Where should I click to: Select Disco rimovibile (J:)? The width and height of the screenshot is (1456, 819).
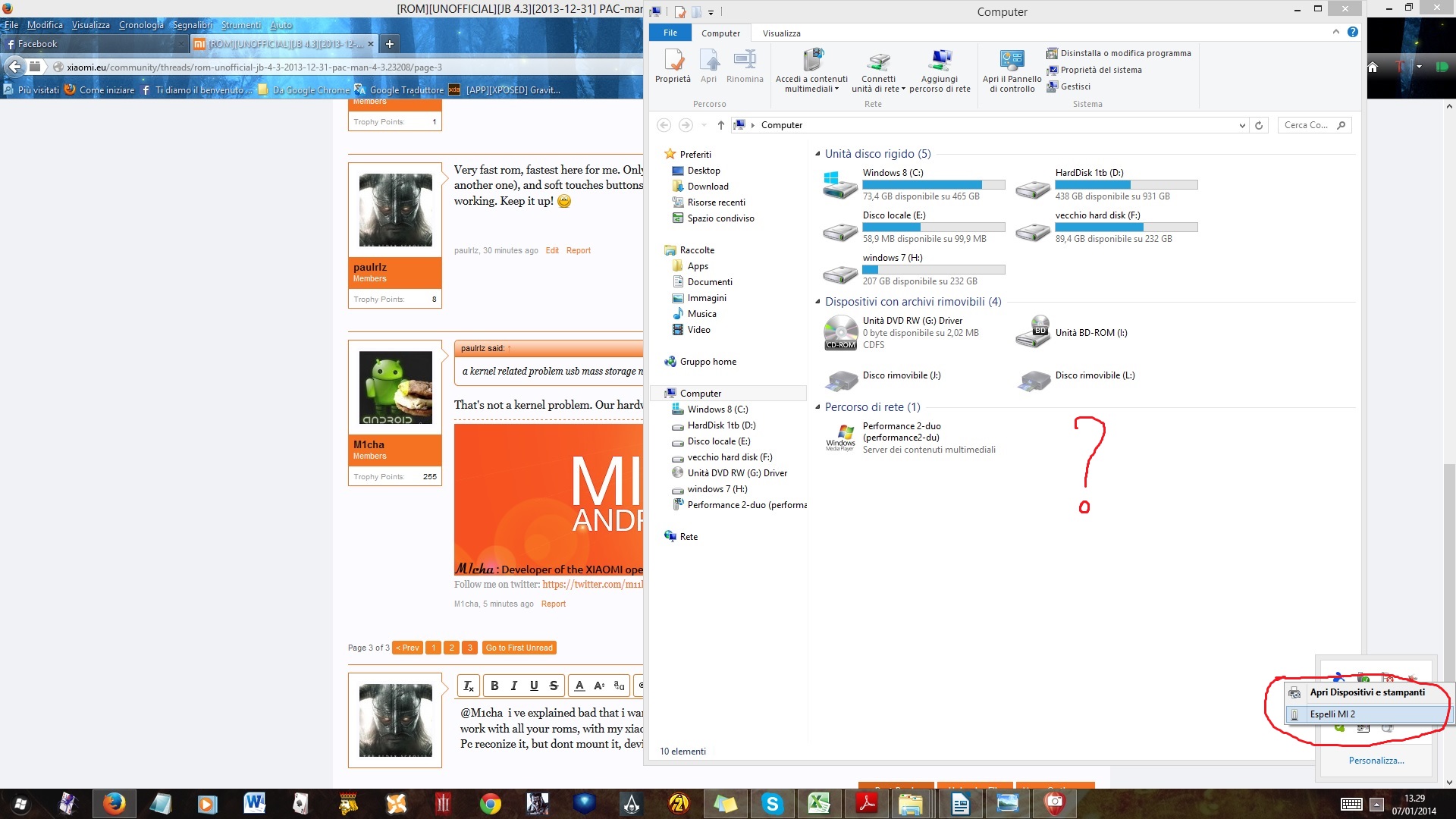pos(883,377)
